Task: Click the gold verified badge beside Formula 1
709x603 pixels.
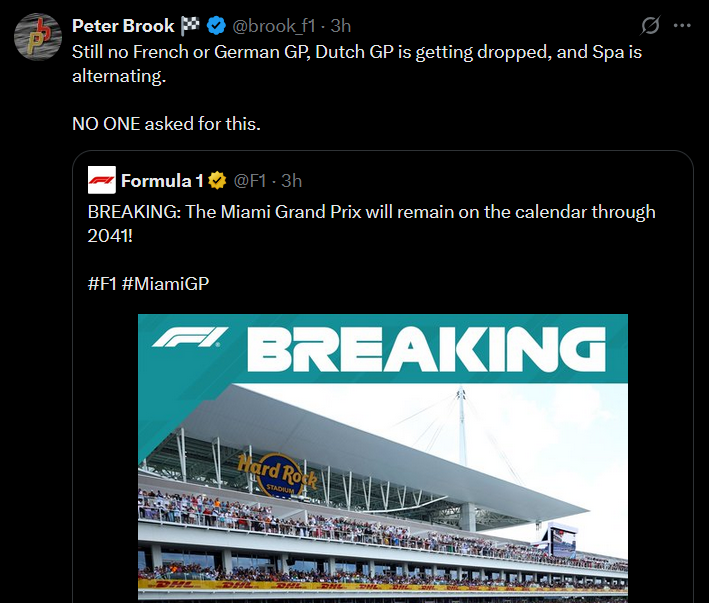Action: coord(216,181)
